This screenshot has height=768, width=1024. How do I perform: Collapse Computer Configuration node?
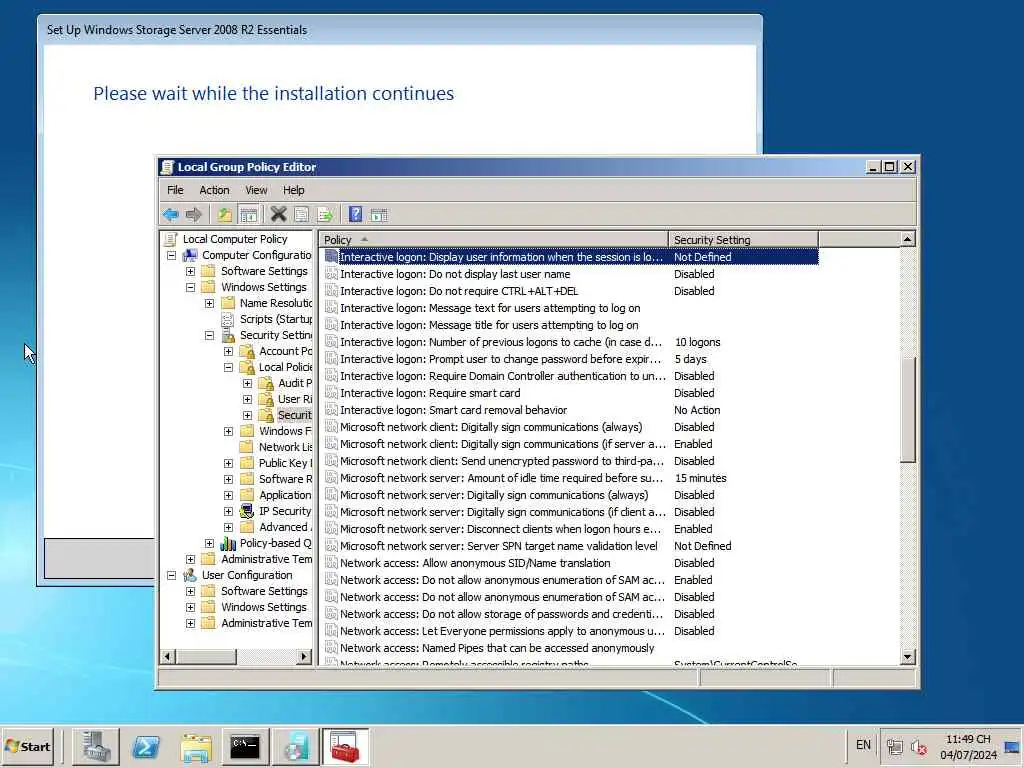click(171, 255)
